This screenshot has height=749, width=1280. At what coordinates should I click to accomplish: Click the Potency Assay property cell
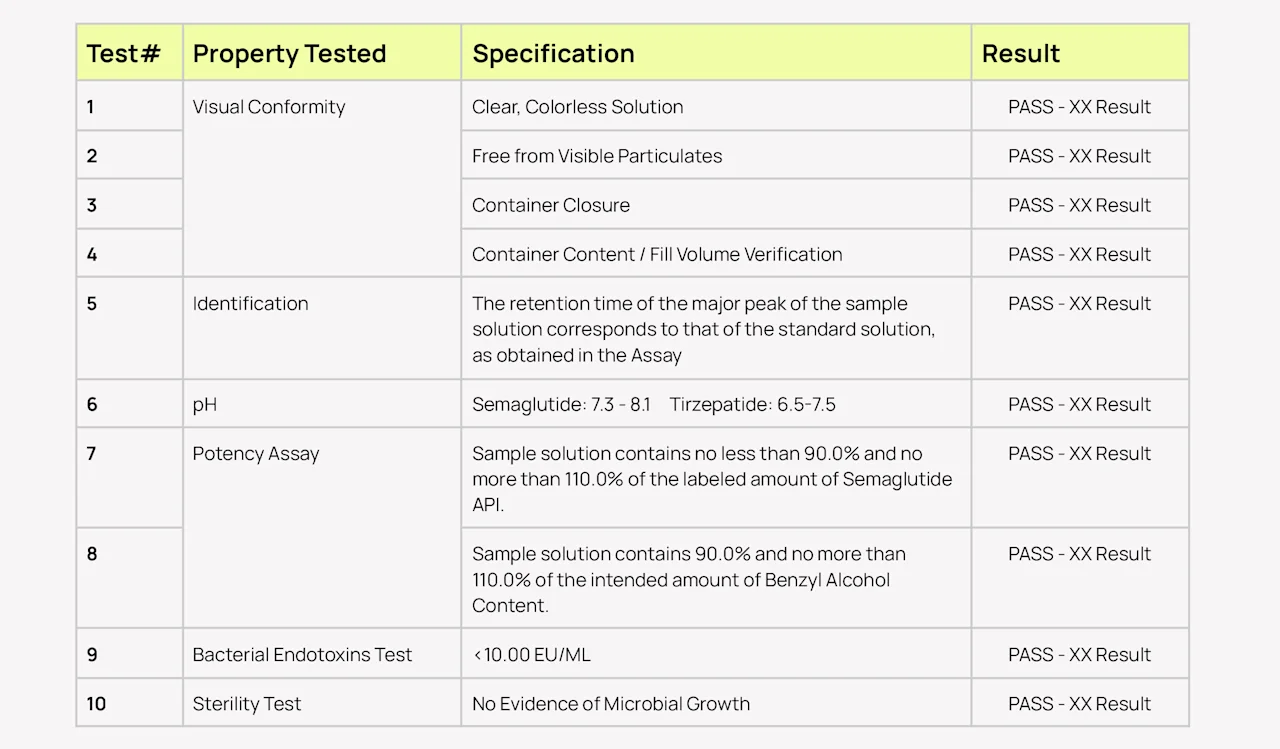[256, 453]
